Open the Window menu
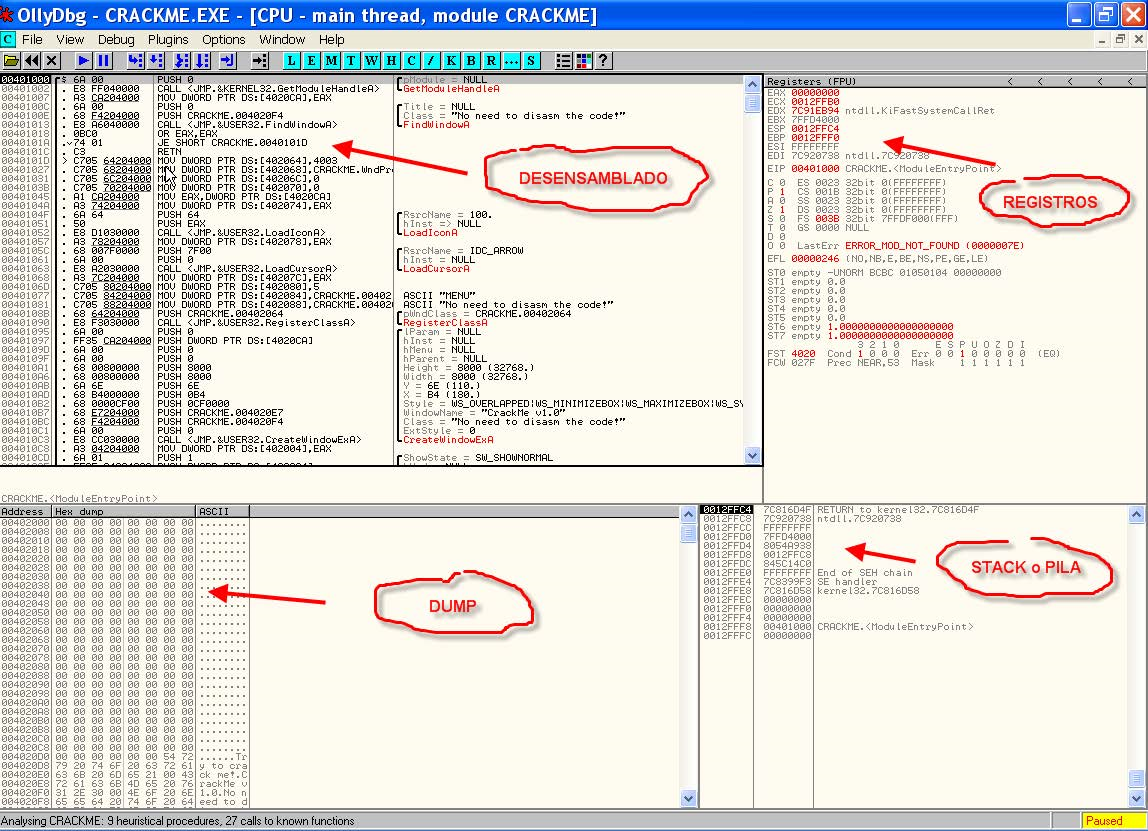Image resolution: width=1148 pixels, height=831 pixels. pos(282,40)
